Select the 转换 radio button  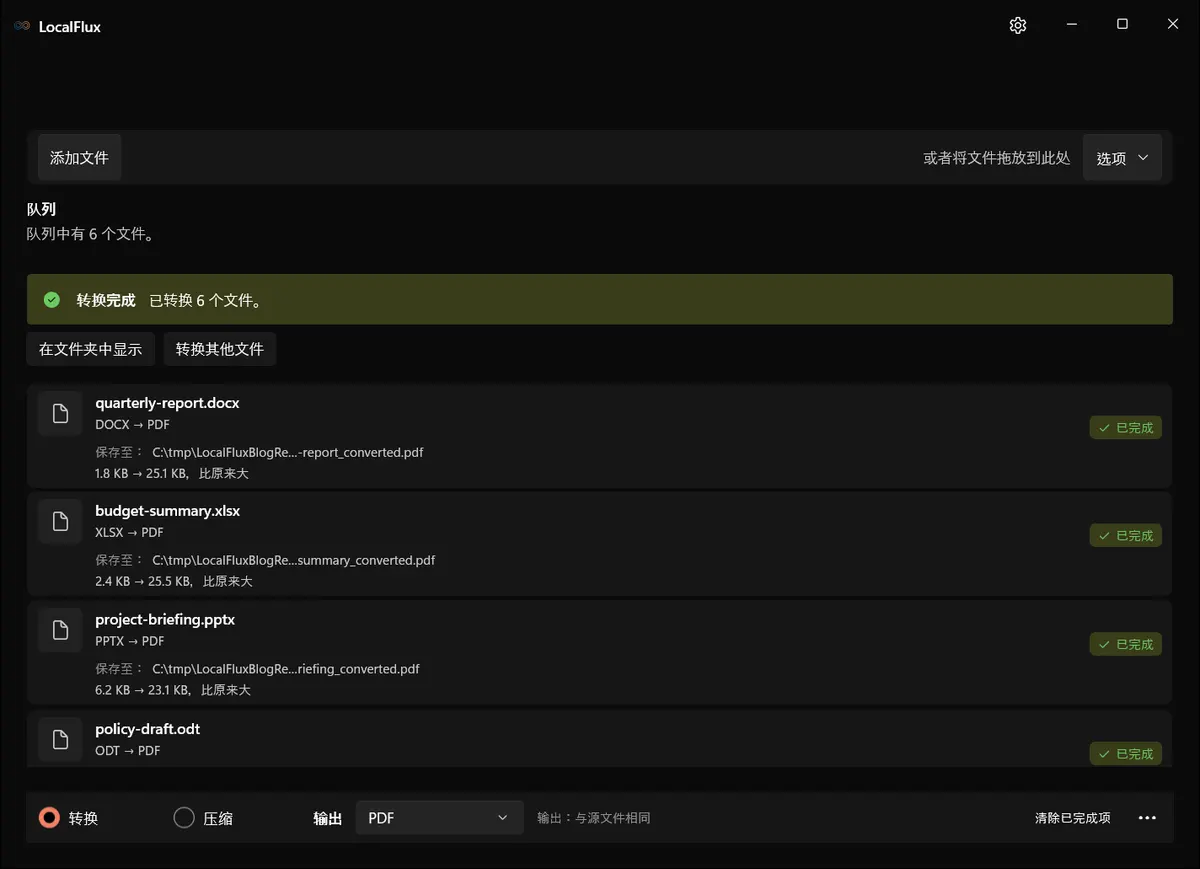49,818
